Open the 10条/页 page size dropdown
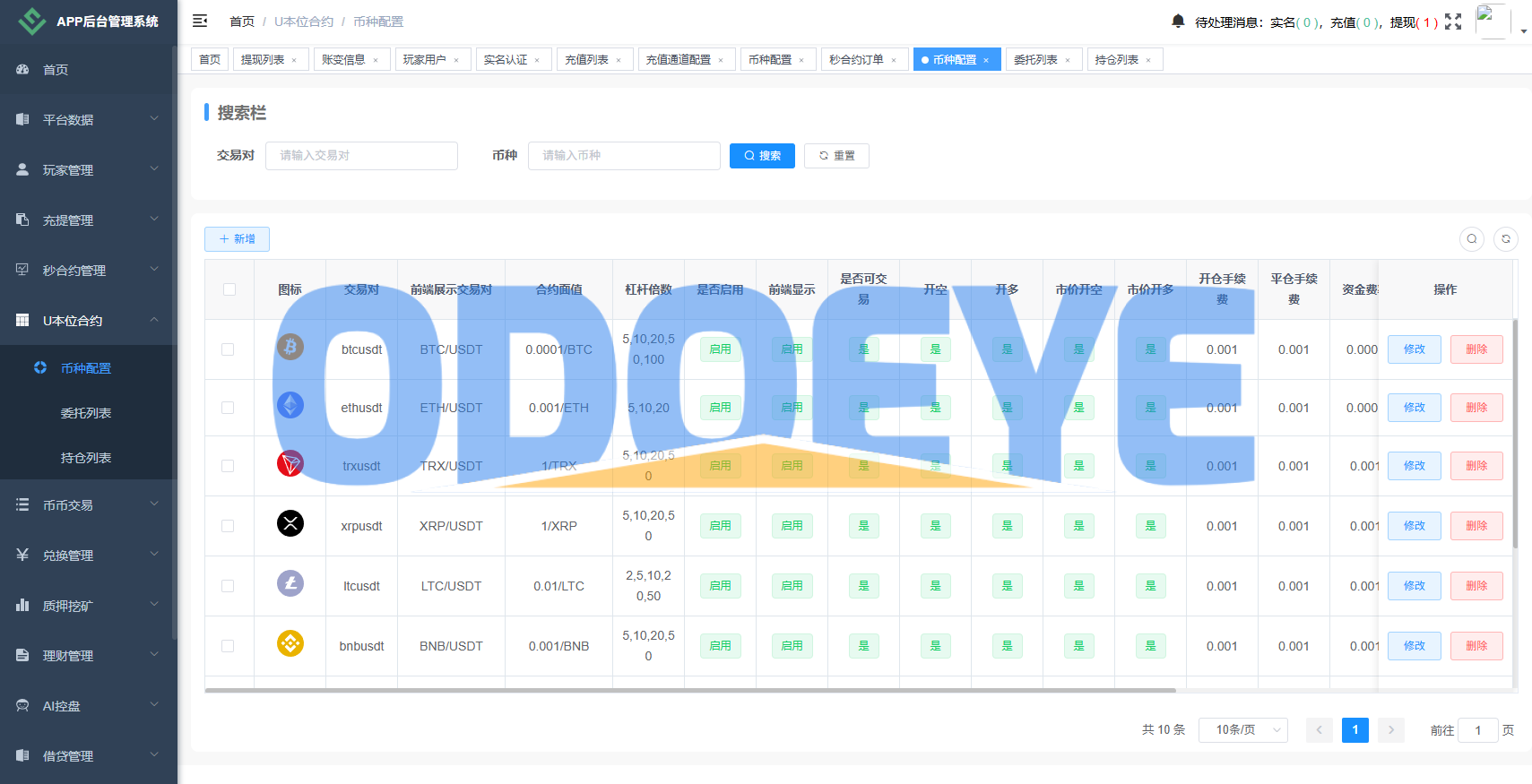Screen dimensions: 1532x784 tap(1243, 730)
